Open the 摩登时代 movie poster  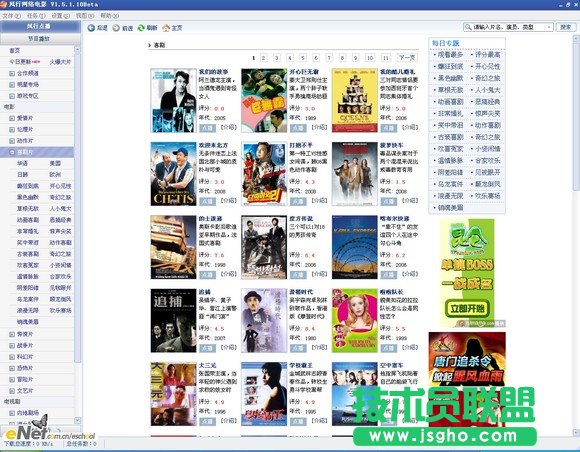264,321
